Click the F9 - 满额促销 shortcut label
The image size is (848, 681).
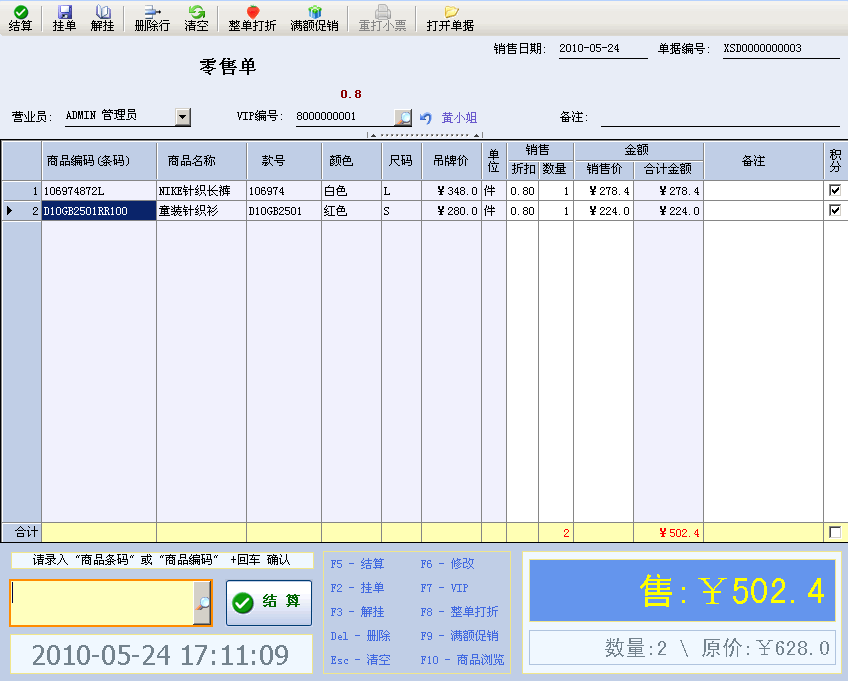coord(460,636)
